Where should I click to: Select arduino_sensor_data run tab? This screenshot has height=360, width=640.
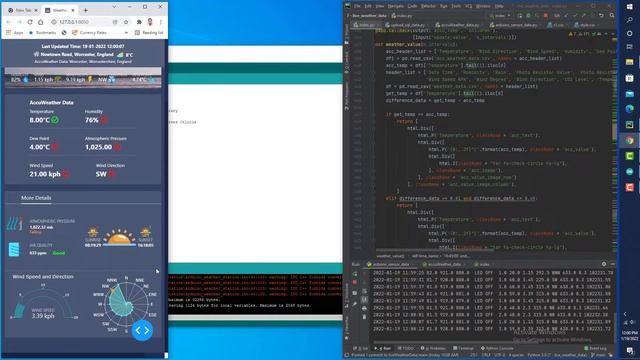(x=391, y=264)
